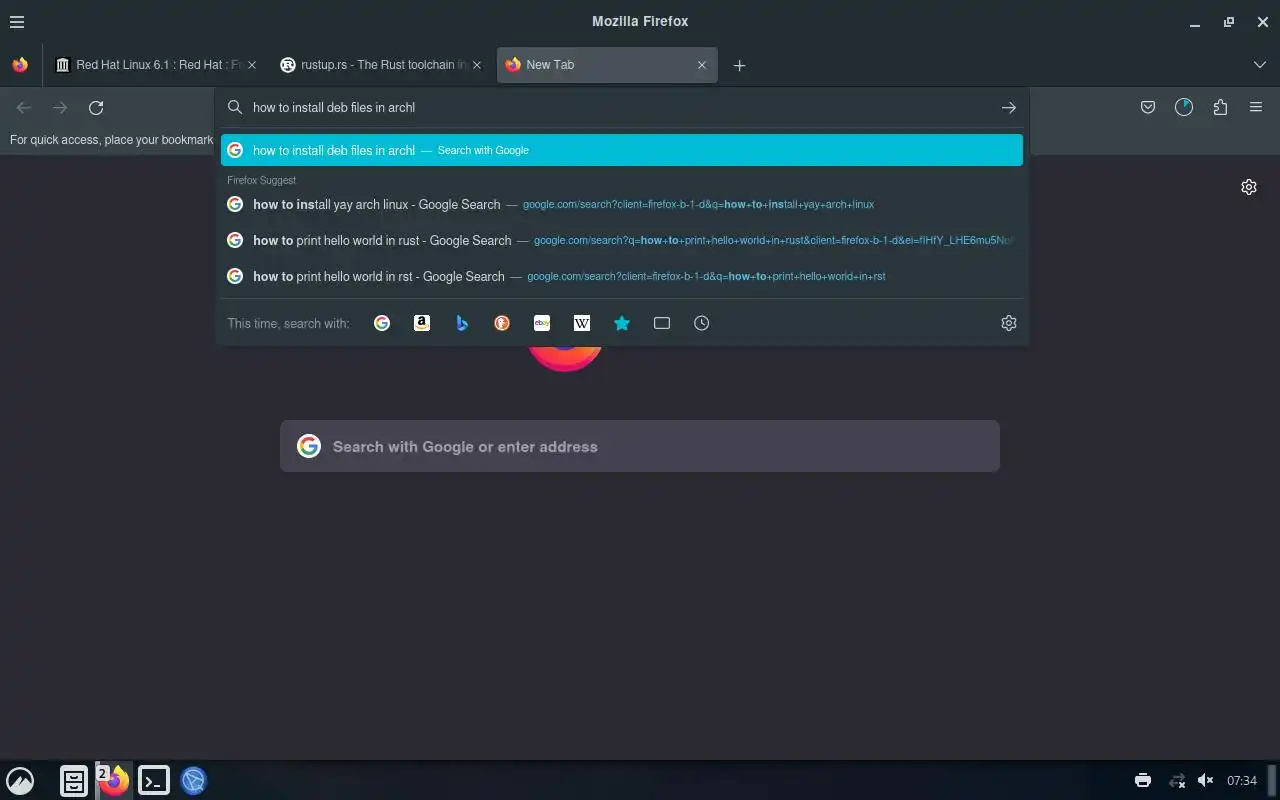This screenshot has width=1280, height=800.
Task: Click into the URL bar text field
Action: click(620, 107)
